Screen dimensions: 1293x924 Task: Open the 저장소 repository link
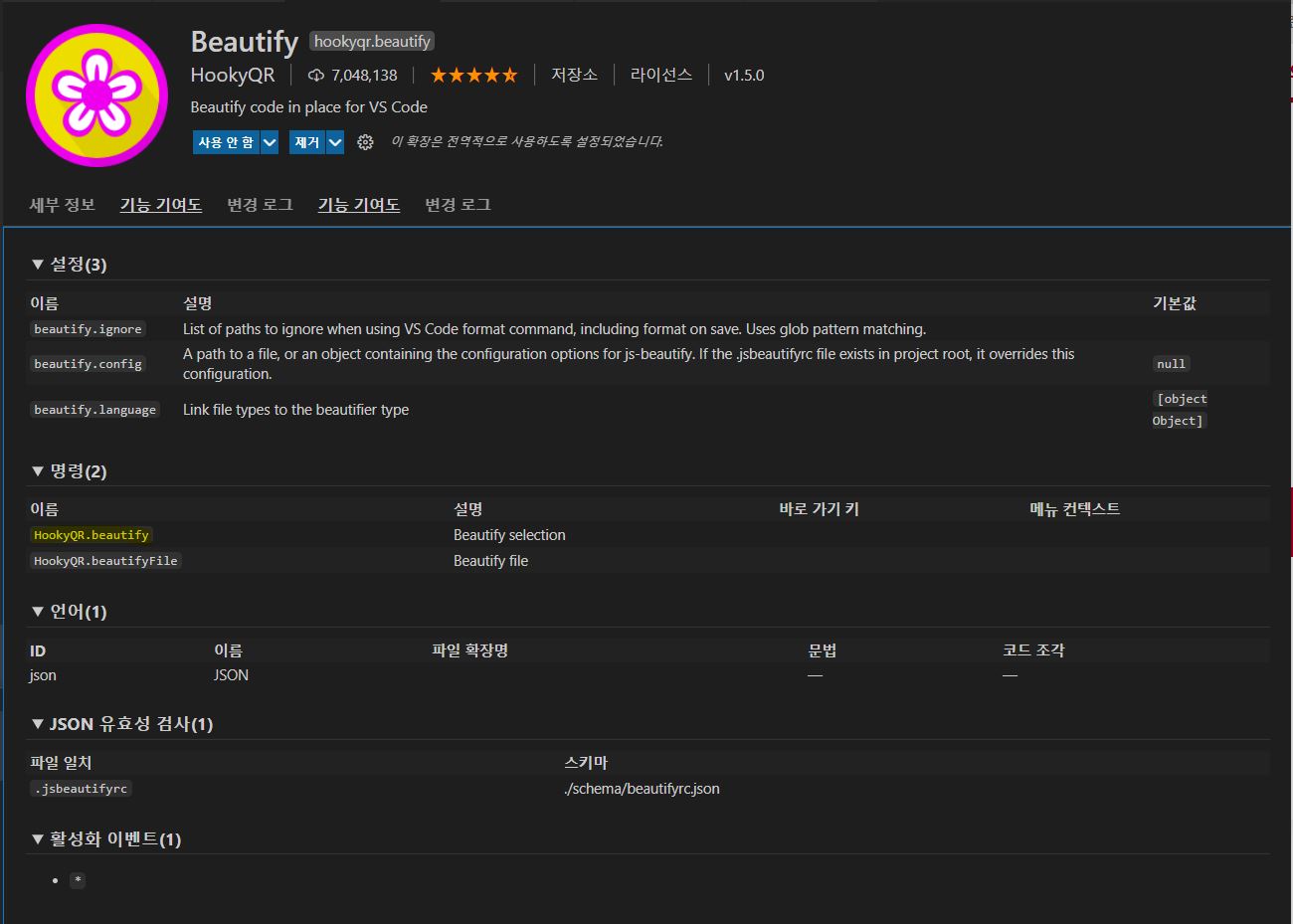tap(575, 75)
